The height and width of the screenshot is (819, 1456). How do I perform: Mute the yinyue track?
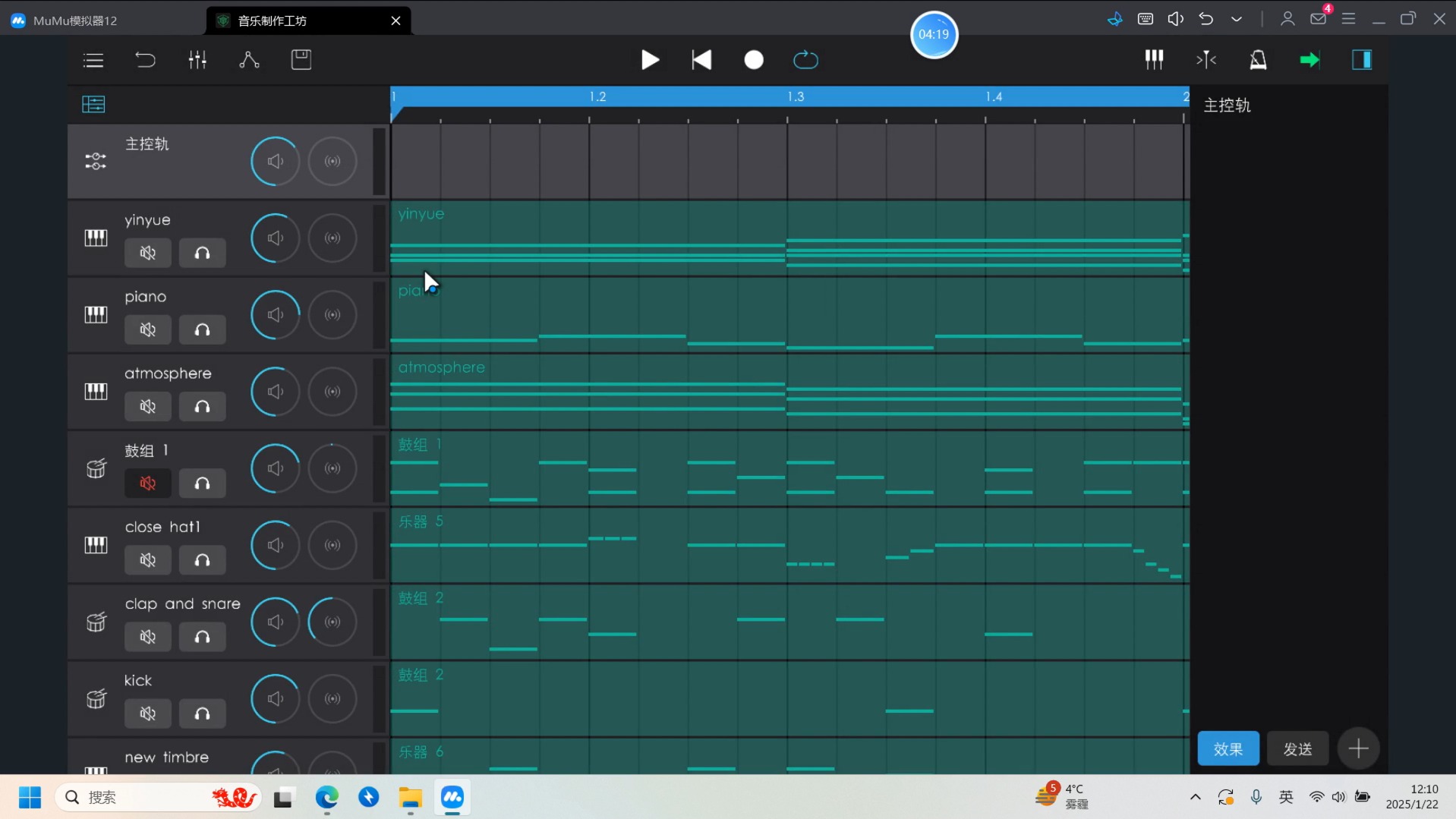click(148, 254)
